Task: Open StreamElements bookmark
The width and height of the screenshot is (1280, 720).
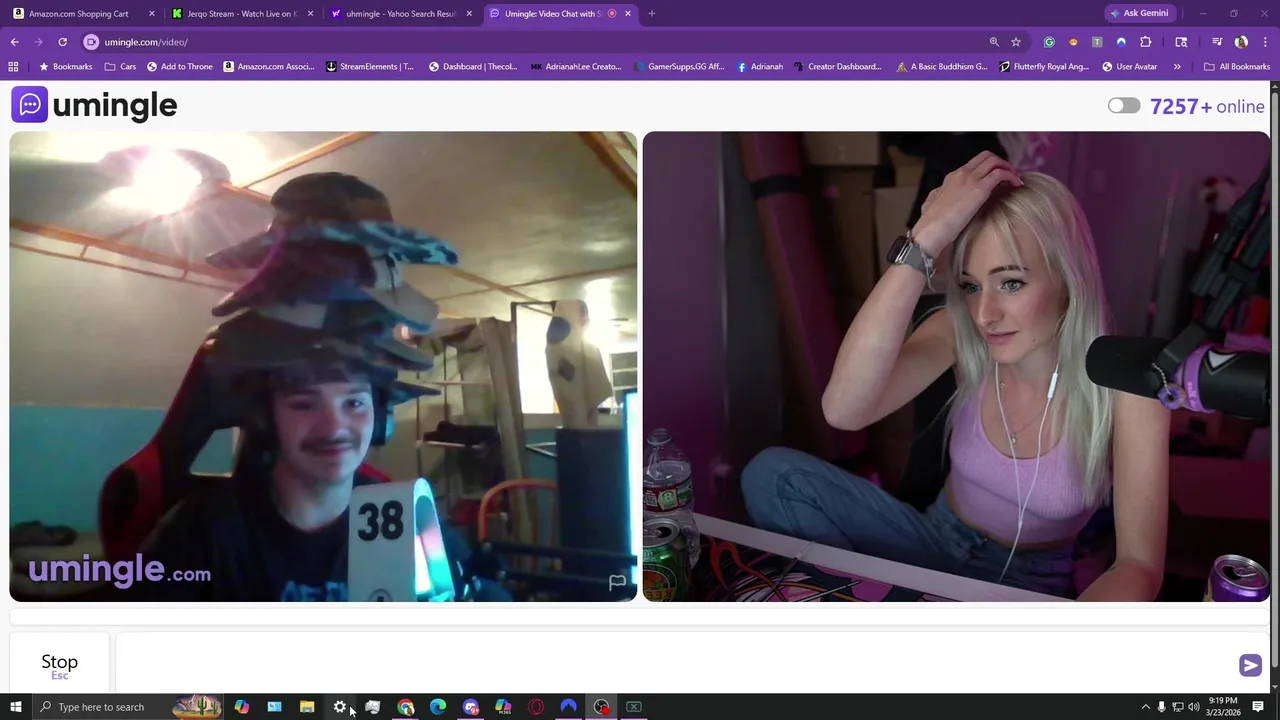Action: pos(370,67)
